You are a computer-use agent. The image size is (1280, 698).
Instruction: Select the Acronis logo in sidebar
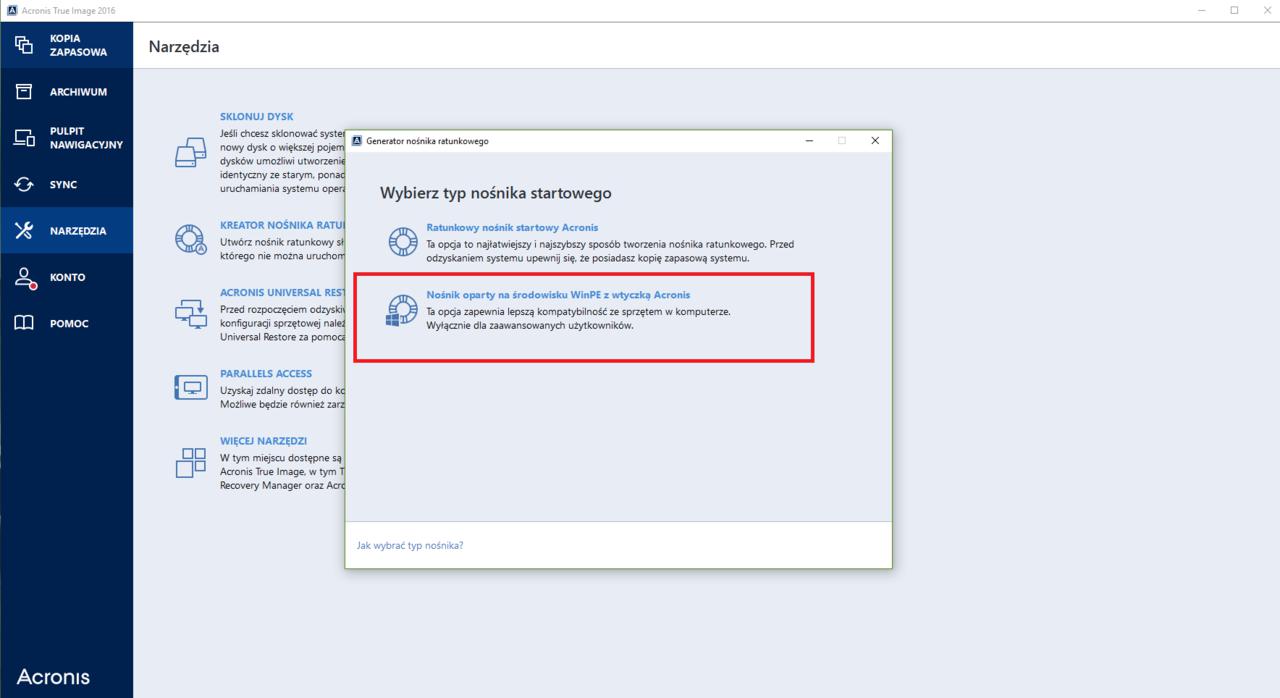click(53, 677)
